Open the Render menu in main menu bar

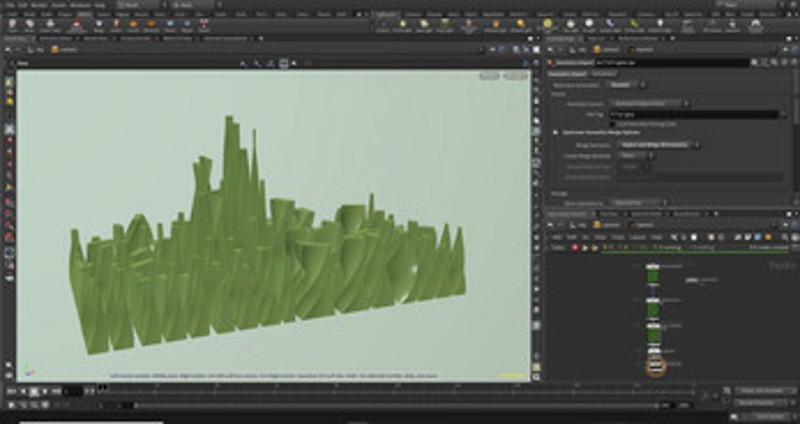pyautogui.click(x=39, y=5)
